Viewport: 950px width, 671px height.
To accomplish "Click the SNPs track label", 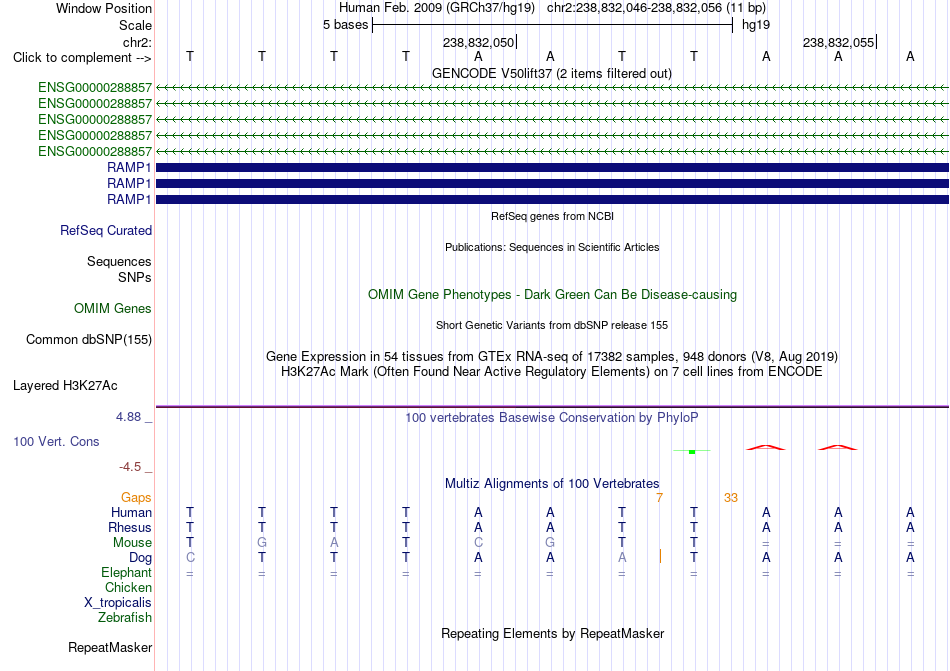I will [x=135, y=277].
